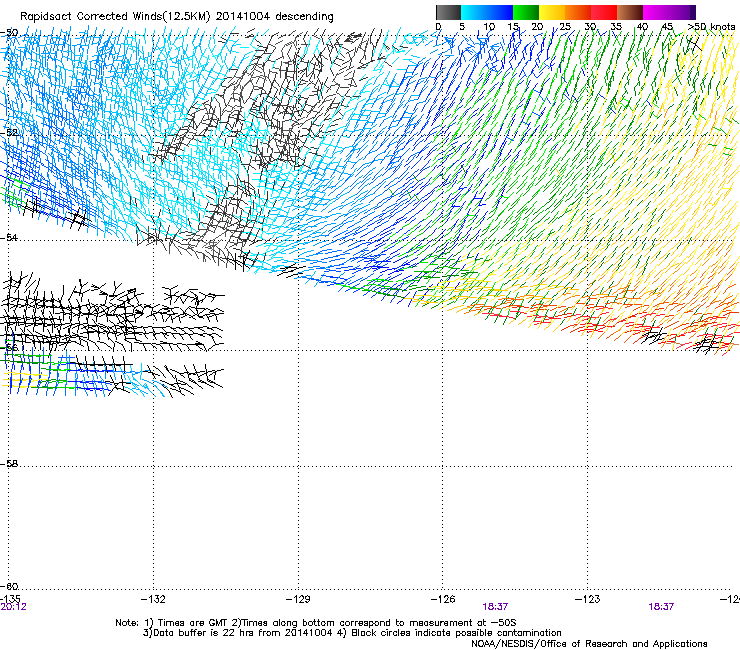Click the '-60' latitude axis label

(x=9, y=586)
